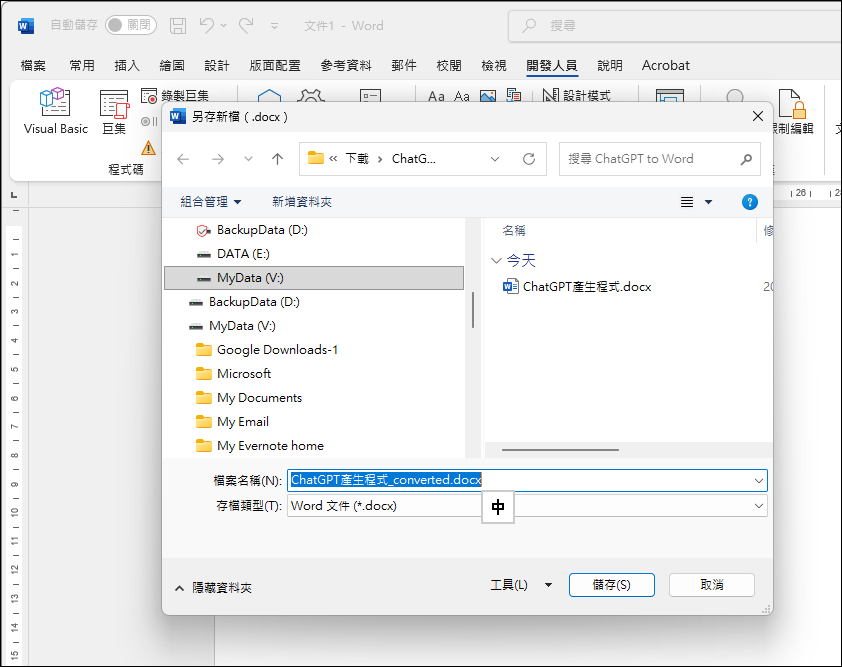Toggle AutoSave (自動儲存) switch
The height and width of the screenshot is (667, 842).
pyautogui.click(x=130, y=25)
